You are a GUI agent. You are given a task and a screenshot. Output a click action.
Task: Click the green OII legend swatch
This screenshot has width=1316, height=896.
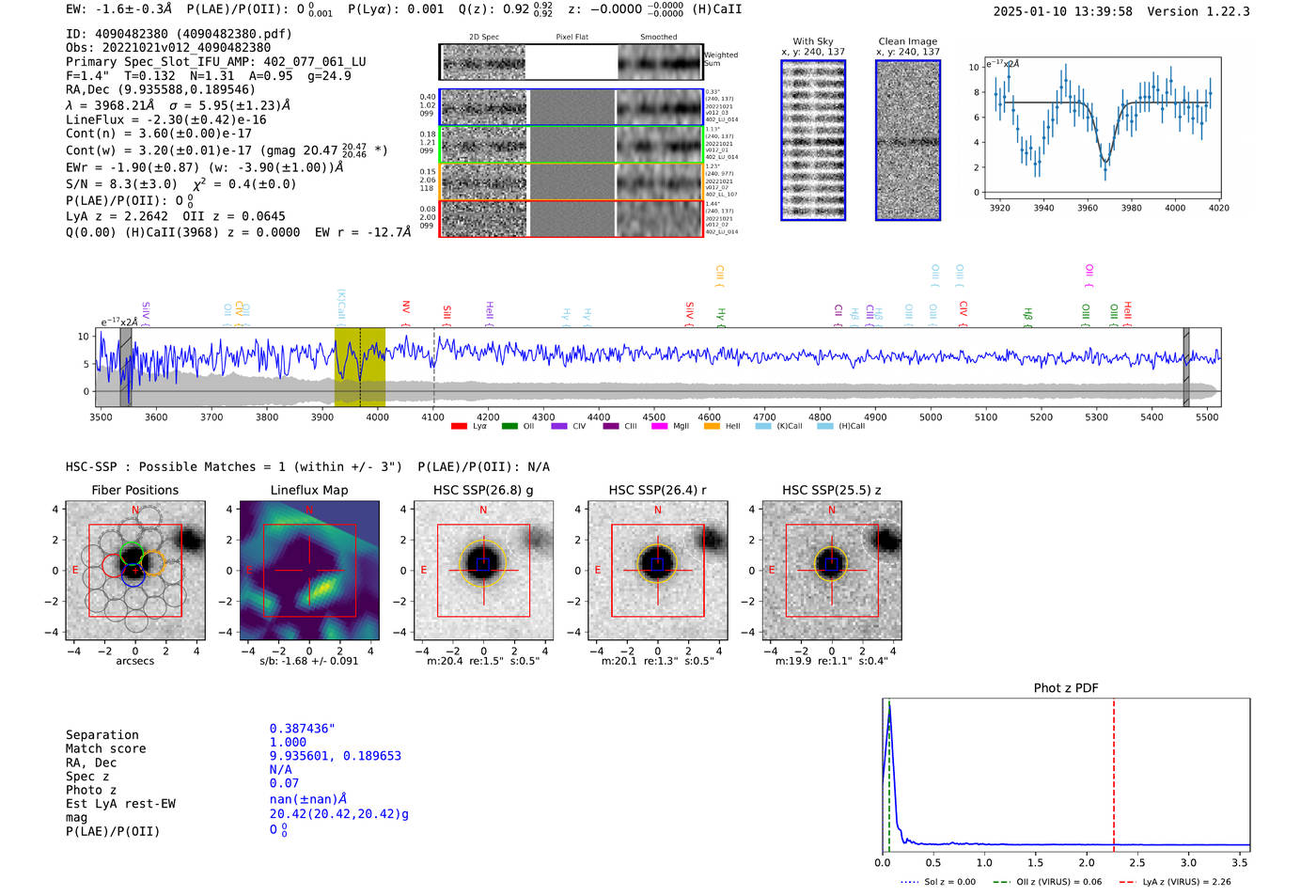[x=509, y=427]
